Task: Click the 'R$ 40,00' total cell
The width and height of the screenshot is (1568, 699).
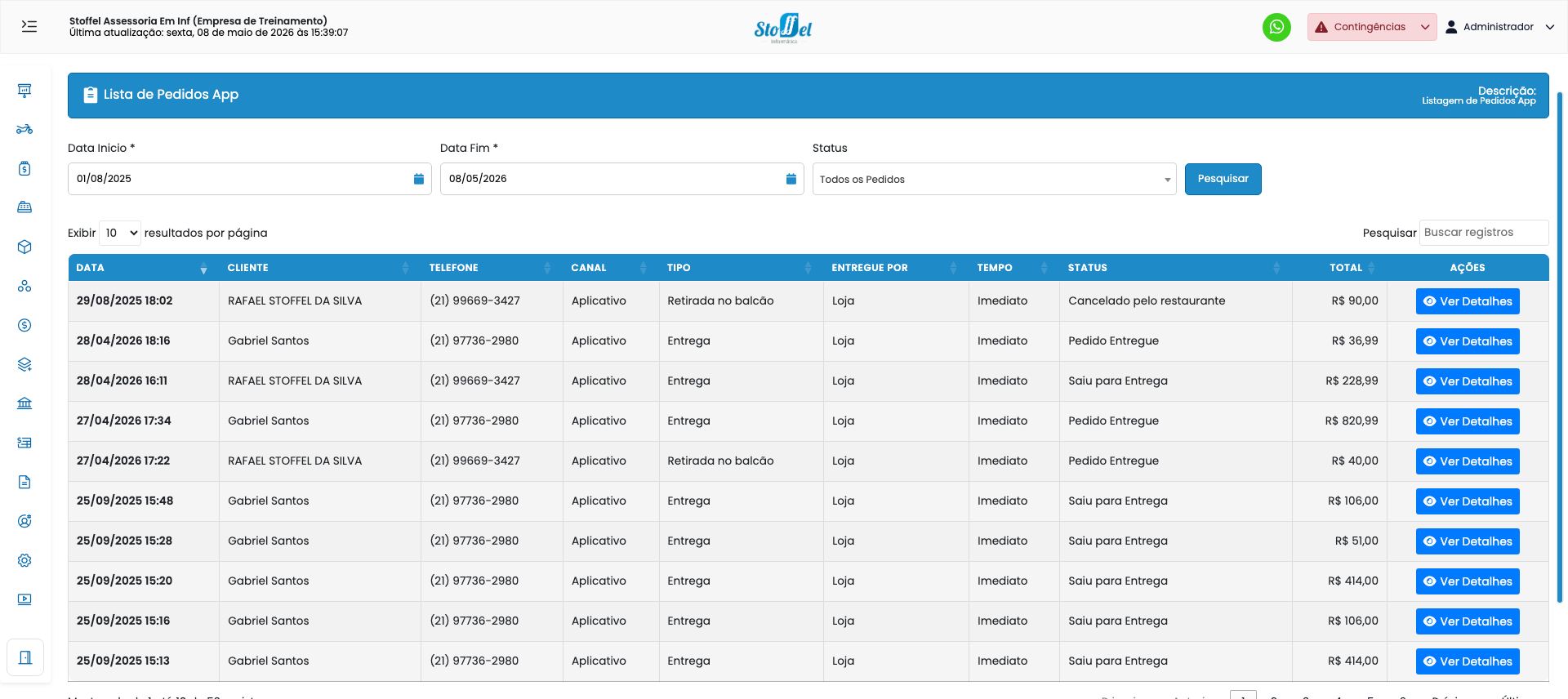Action: pyautogui.click(x=1339, y=461)
